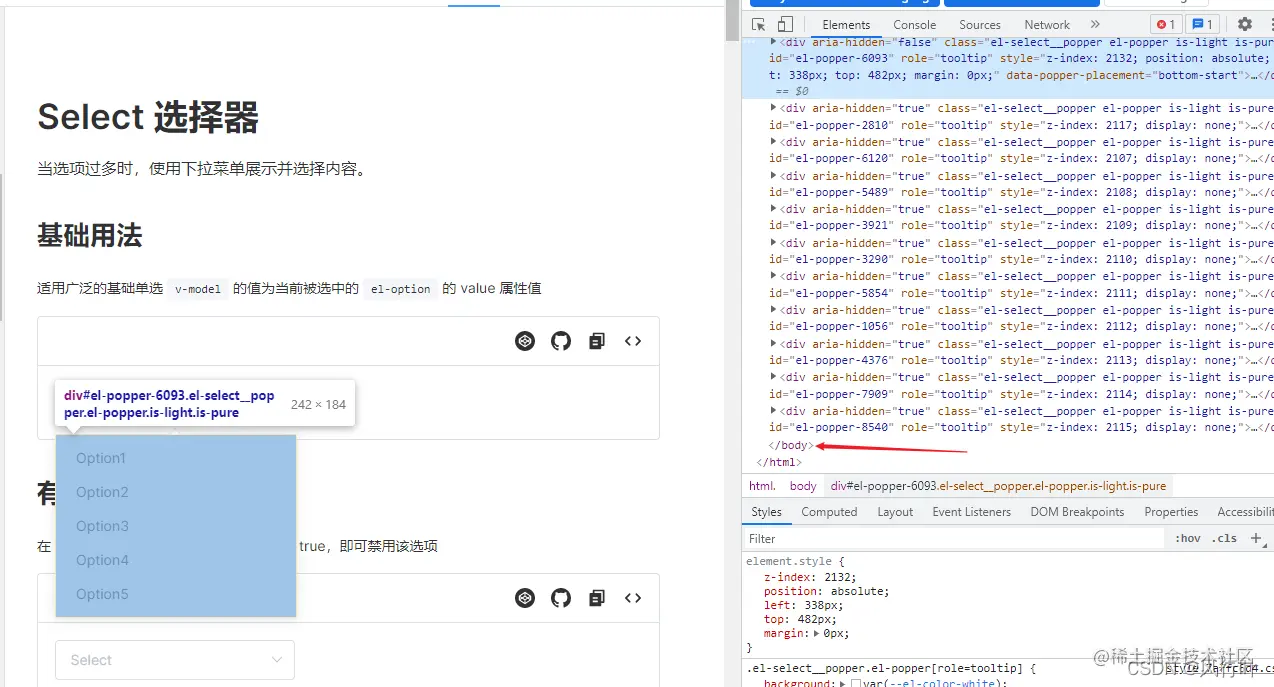Image resolution: width=1274 pixels, height=687 pixels.
Task: Expand the el-popper-5489 div node
Action: [773, 175]
